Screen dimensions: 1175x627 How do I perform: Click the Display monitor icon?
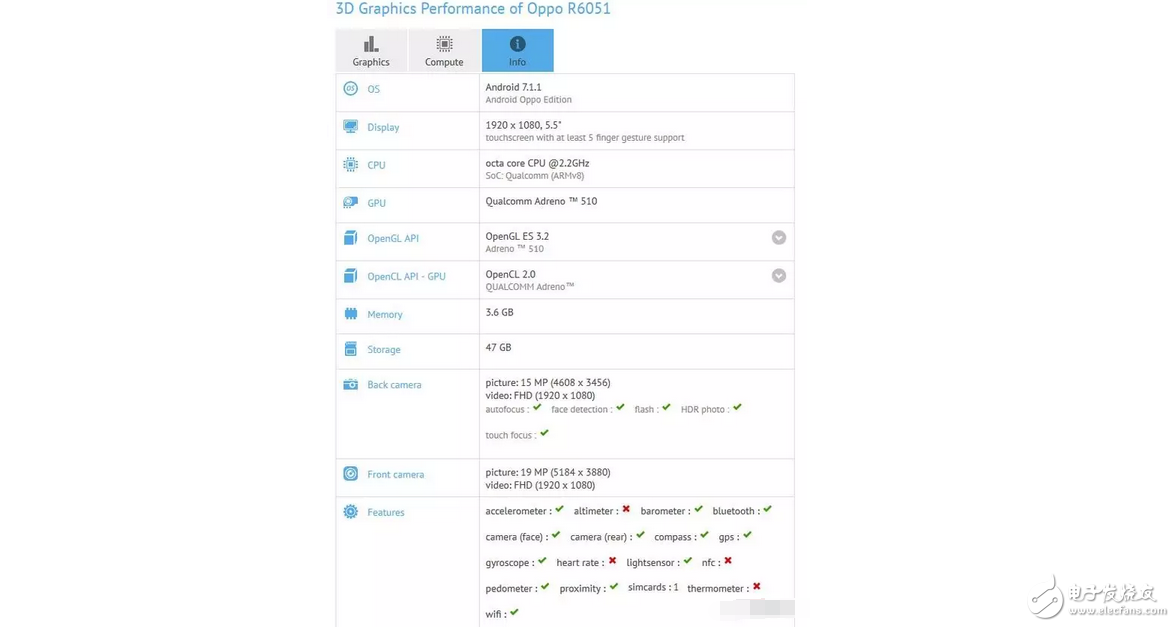(350, 127)
